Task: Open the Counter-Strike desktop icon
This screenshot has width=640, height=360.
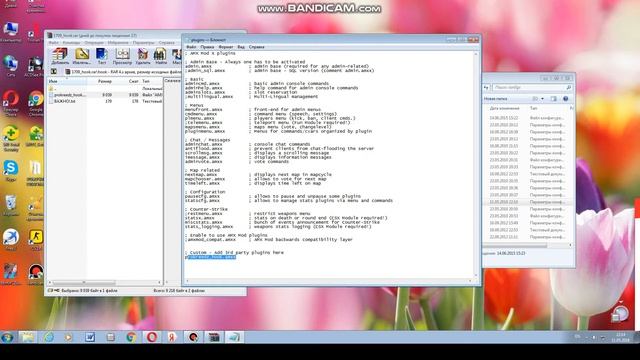Action: (x=36, y=240)
